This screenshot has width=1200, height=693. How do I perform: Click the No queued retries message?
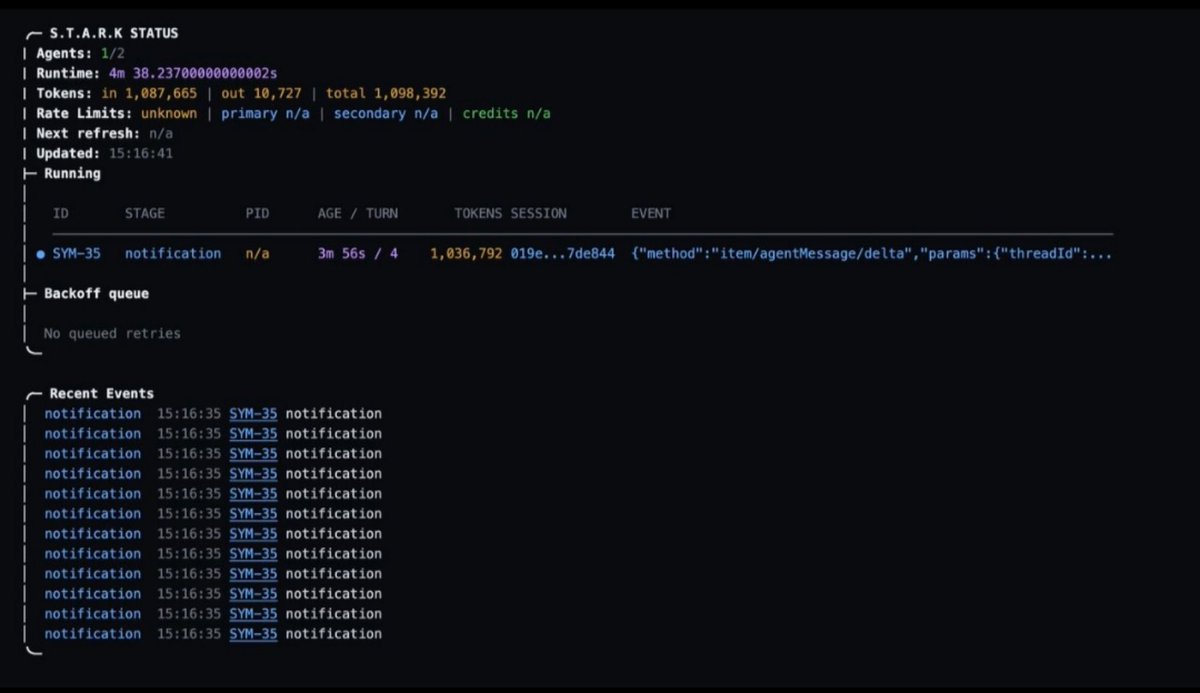112,334
